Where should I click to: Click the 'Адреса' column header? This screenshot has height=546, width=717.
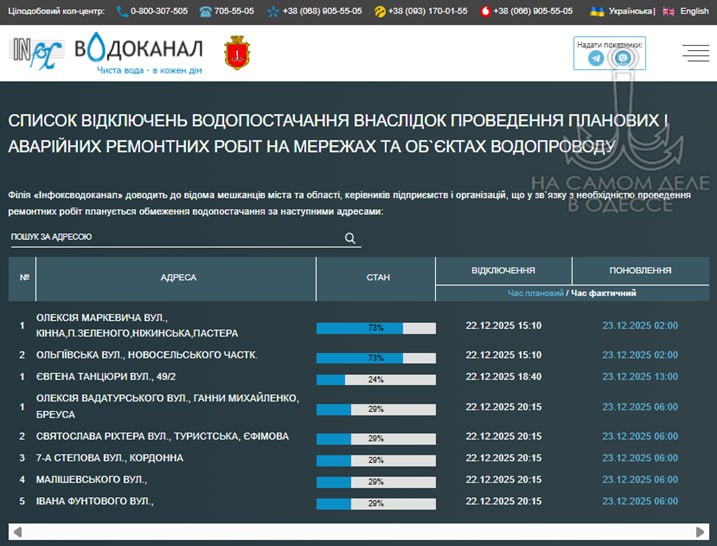point(178,277)
